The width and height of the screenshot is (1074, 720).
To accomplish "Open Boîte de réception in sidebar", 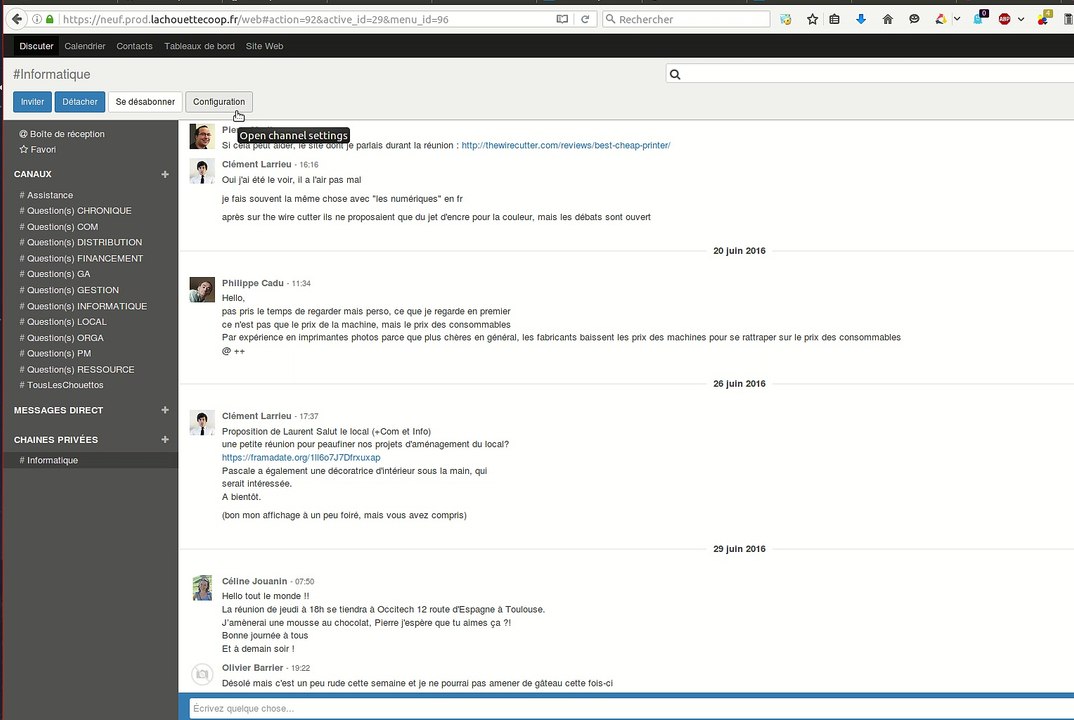I will coord(62,134).
